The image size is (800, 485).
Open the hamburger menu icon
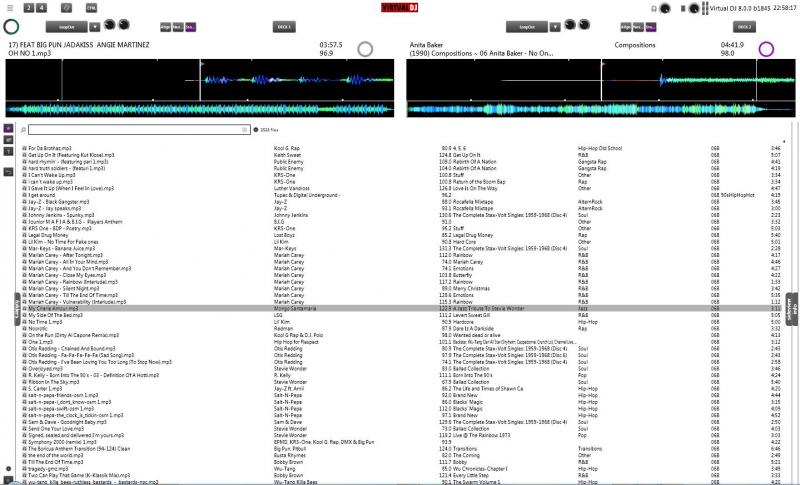10,8
